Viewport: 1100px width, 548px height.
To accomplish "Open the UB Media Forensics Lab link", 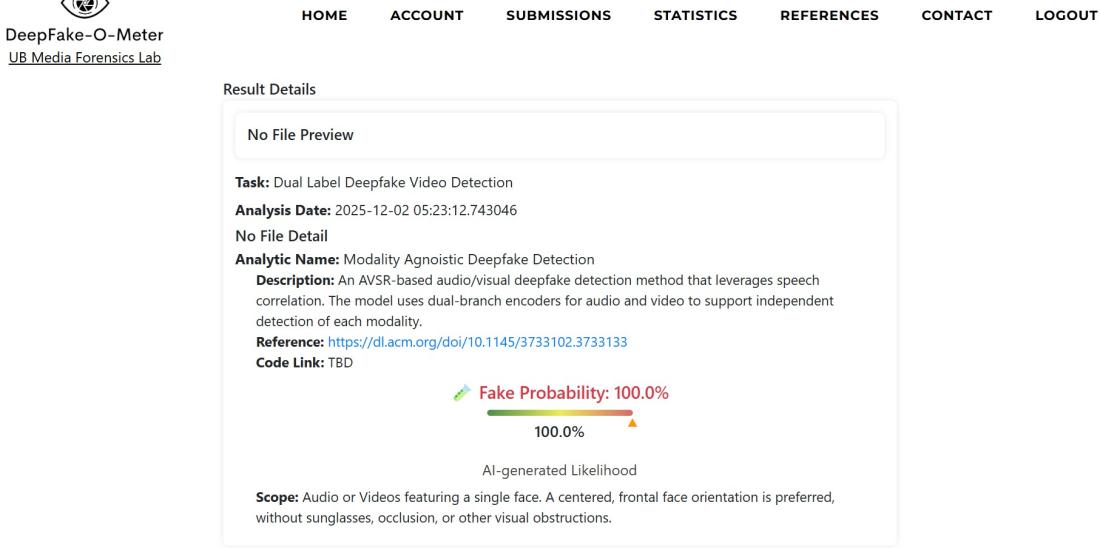I will 84,57.
